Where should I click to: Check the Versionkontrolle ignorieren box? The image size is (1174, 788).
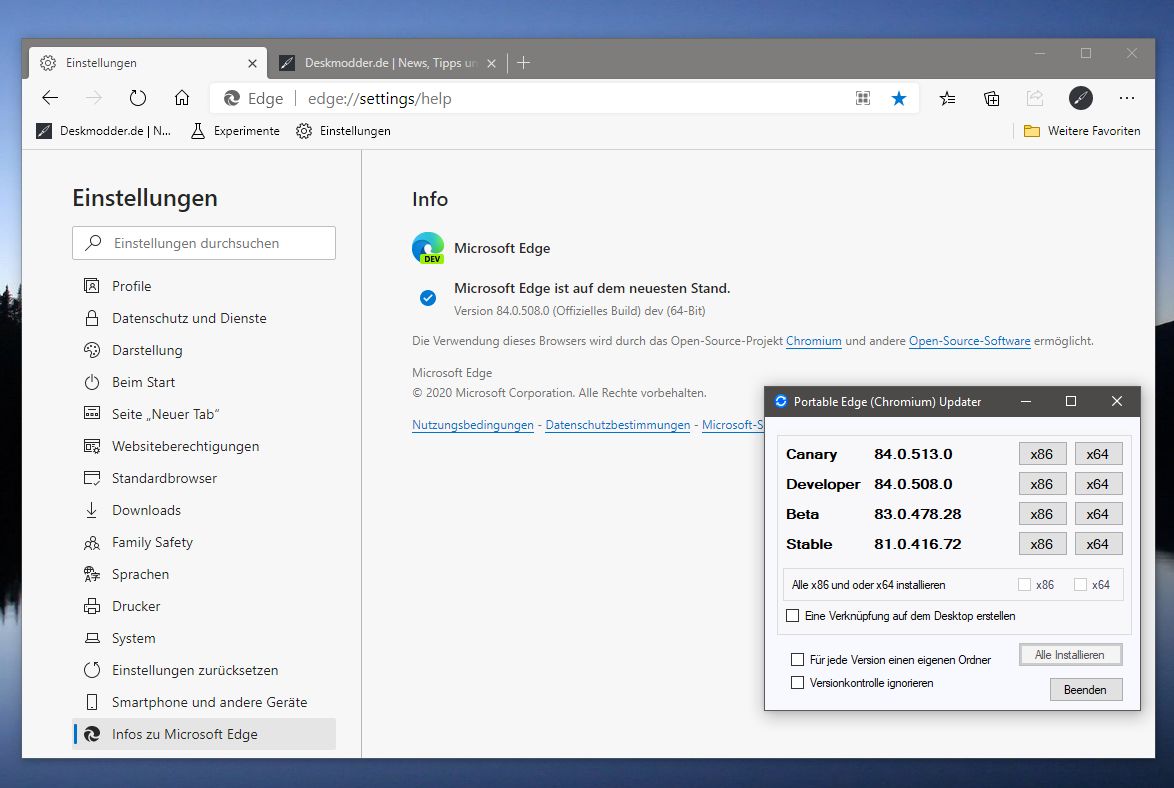[x=797, y=683]
